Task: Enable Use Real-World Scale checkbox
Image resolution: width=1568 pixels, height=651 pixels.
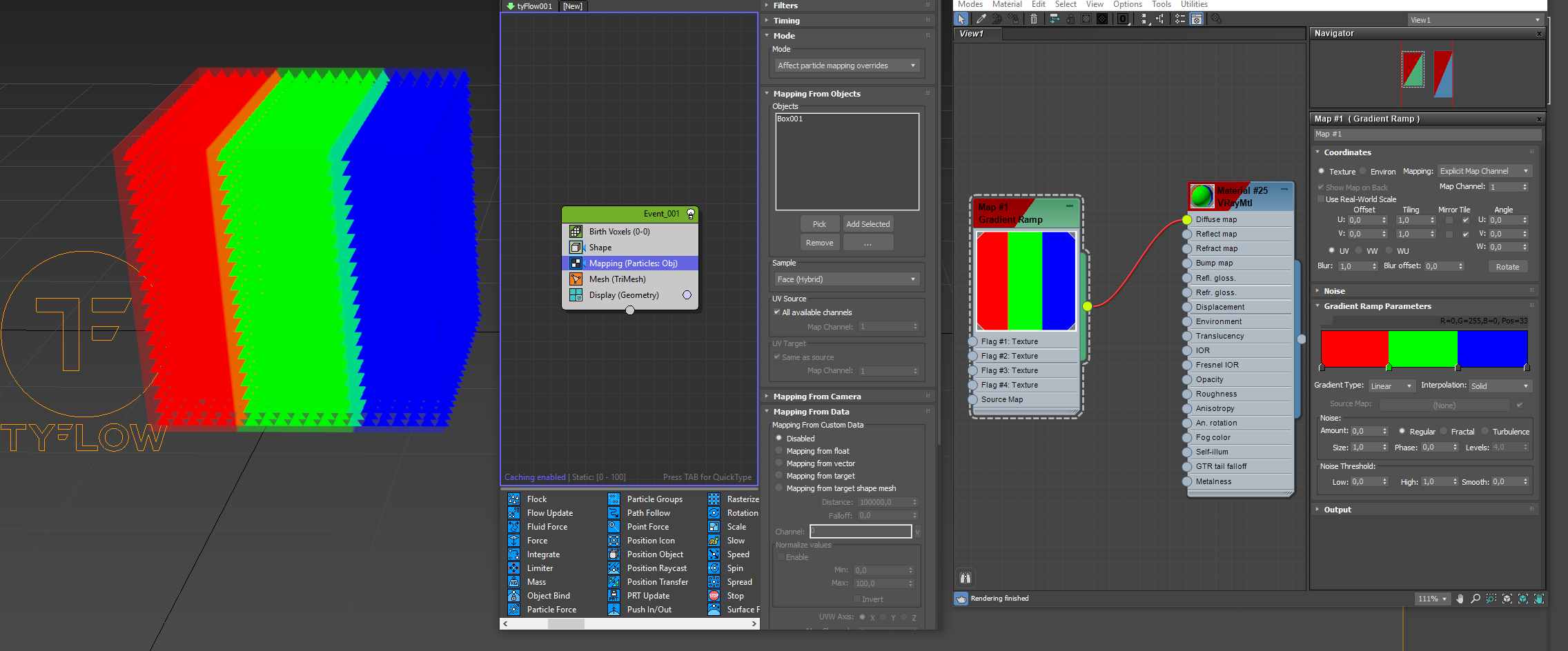Action: (1321, 199)
